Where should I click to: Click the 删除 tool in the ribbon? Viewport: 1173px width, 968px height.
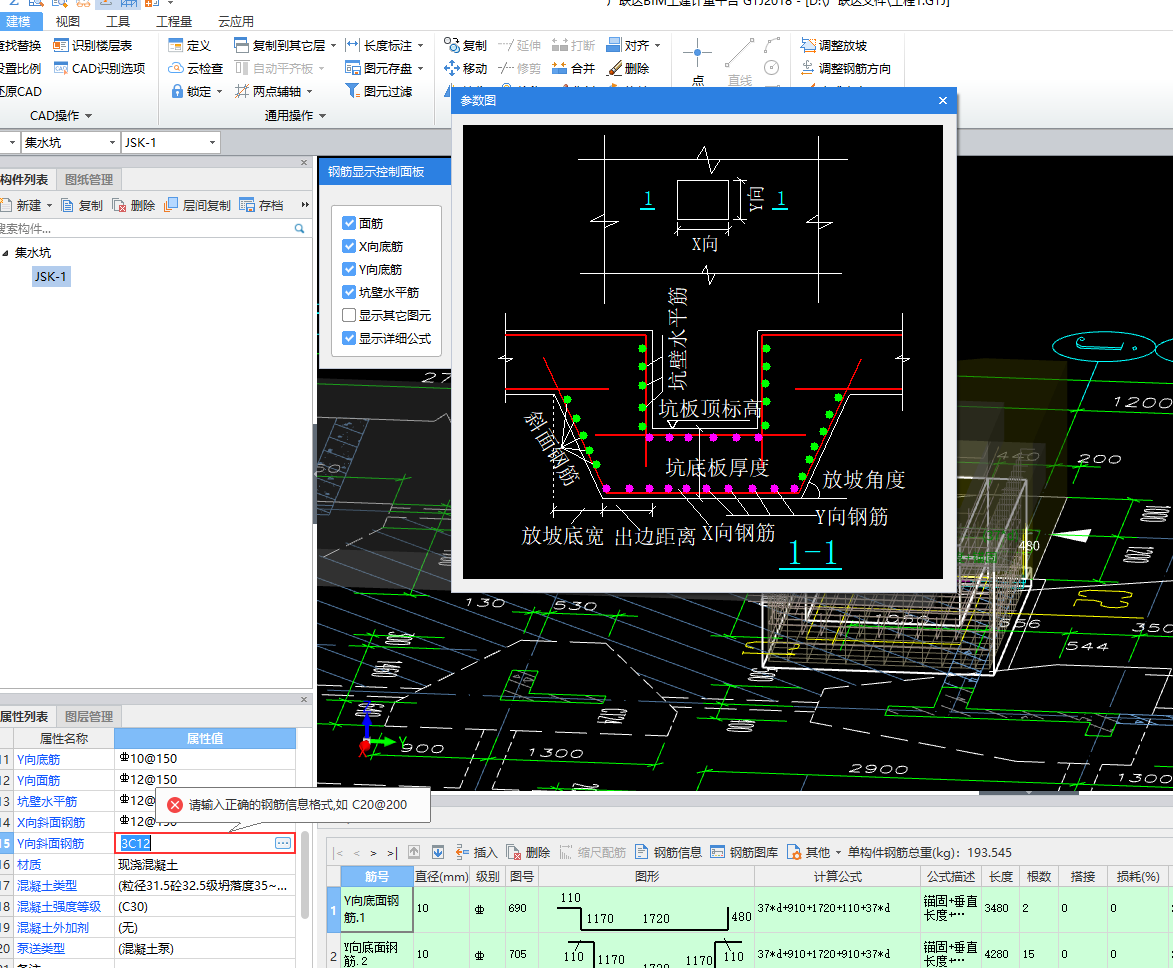pos(628,68)
